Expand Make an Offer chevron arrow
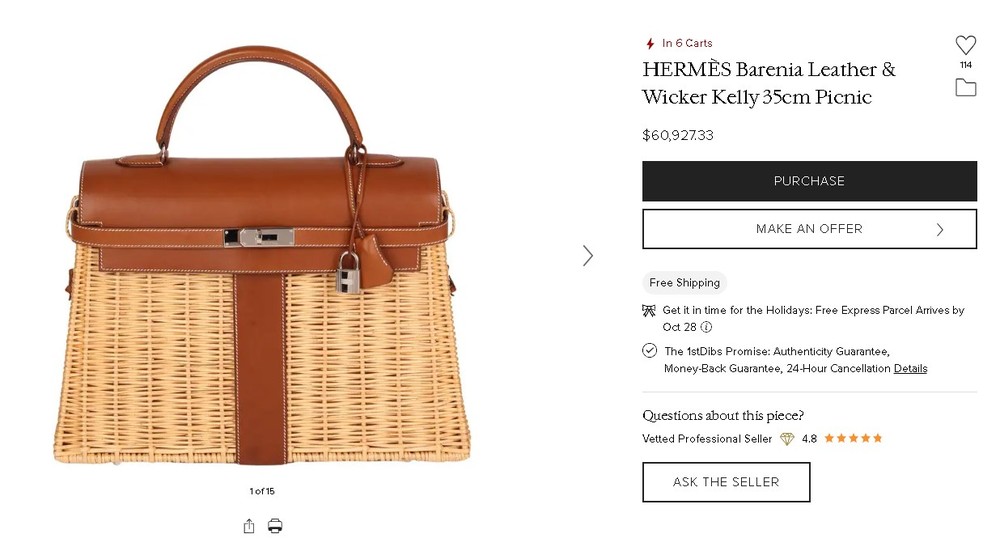 tap(939, 229)
